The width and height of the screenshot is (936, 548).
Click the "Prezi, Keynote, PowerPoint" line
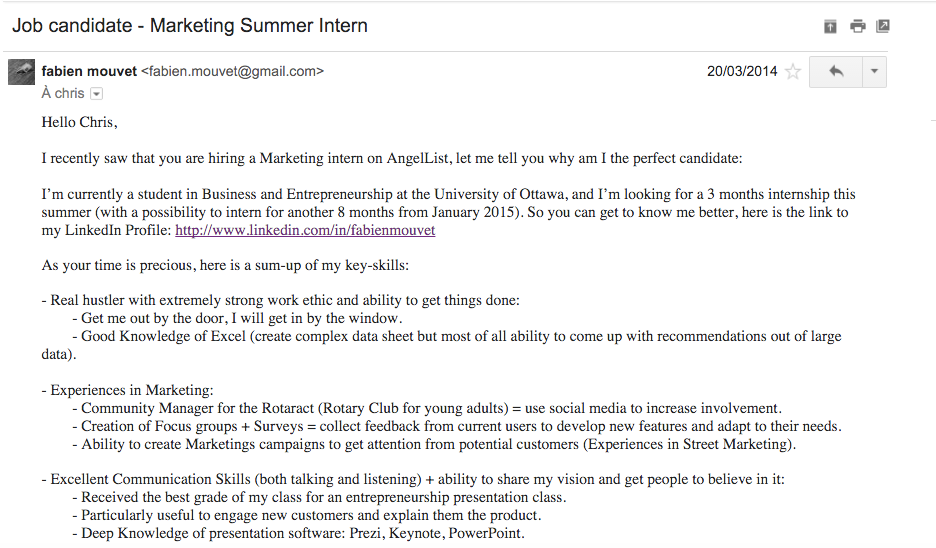[303, 533]
